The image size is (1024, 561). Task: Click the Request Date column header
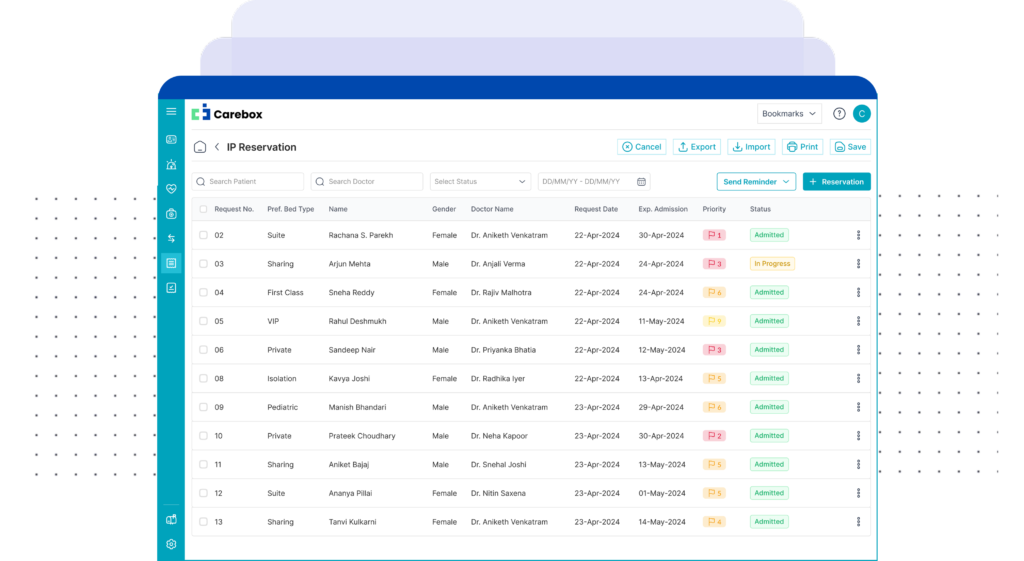pyautogui.click(x=596, y=210)
